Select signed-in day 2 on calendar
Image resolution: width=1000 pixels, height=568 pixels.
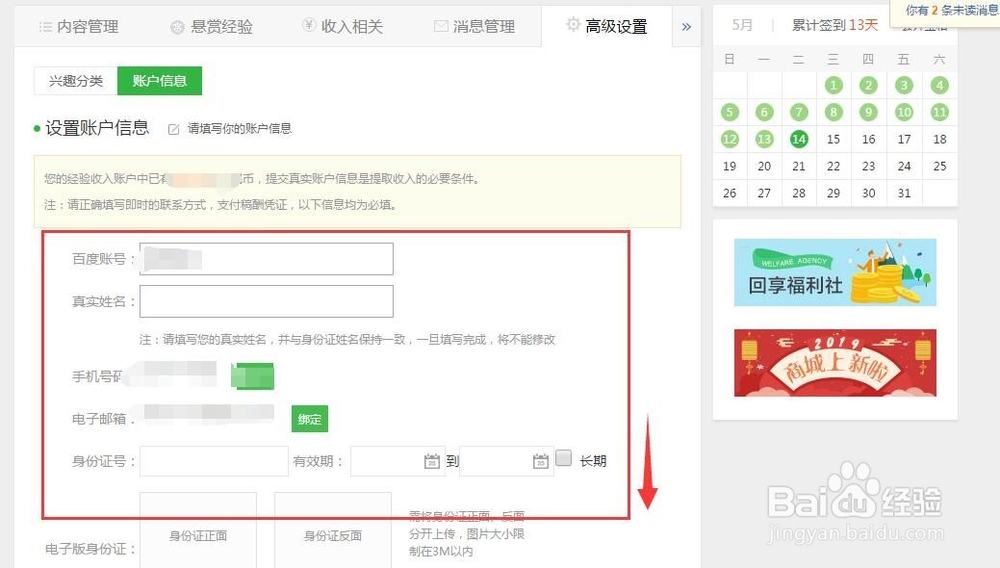[x=868, y=85]
